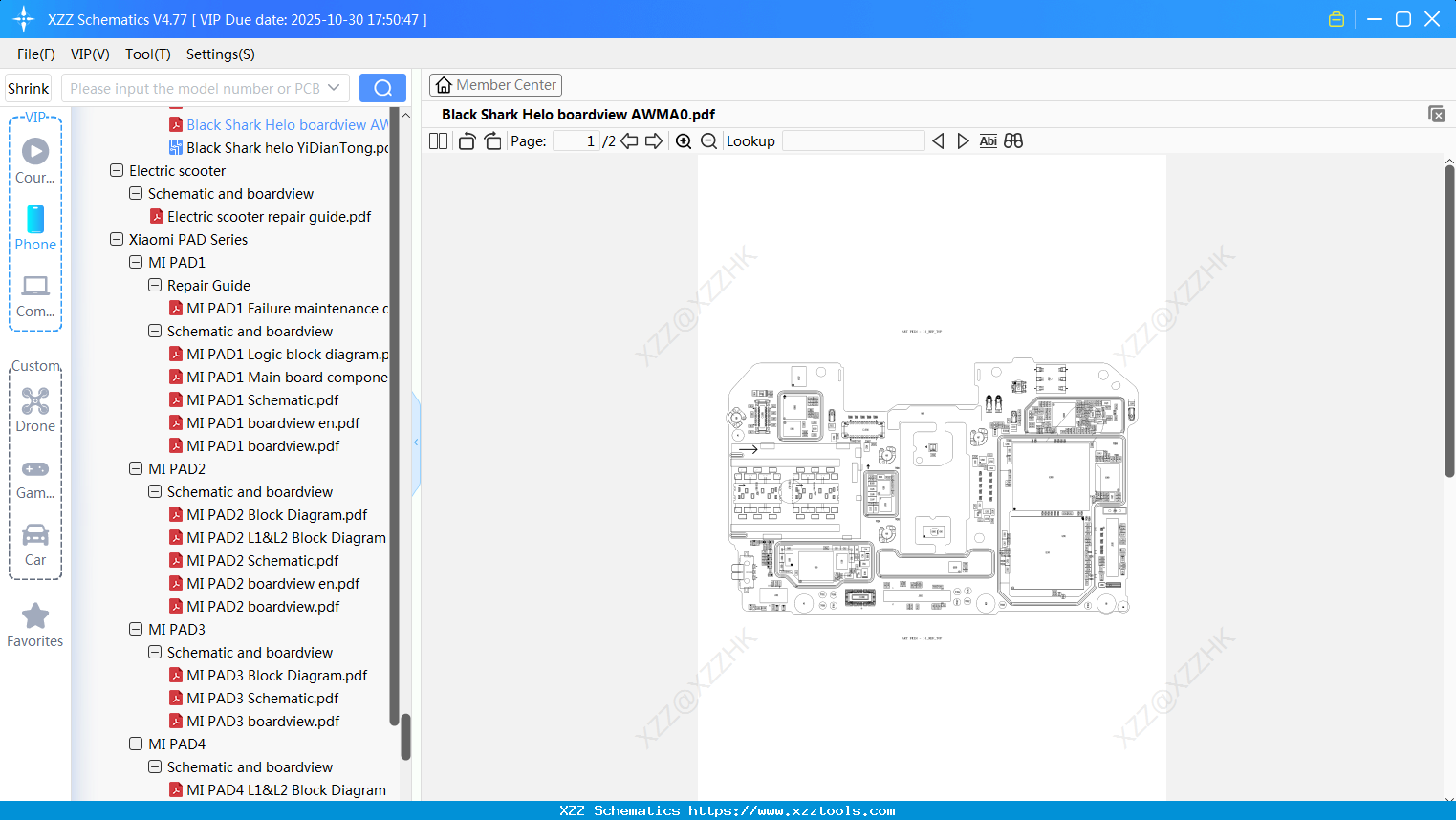Open the MI PAD2 Block Diagram.pdf file
Screen dimensions: 1456x820
point(277,515)
